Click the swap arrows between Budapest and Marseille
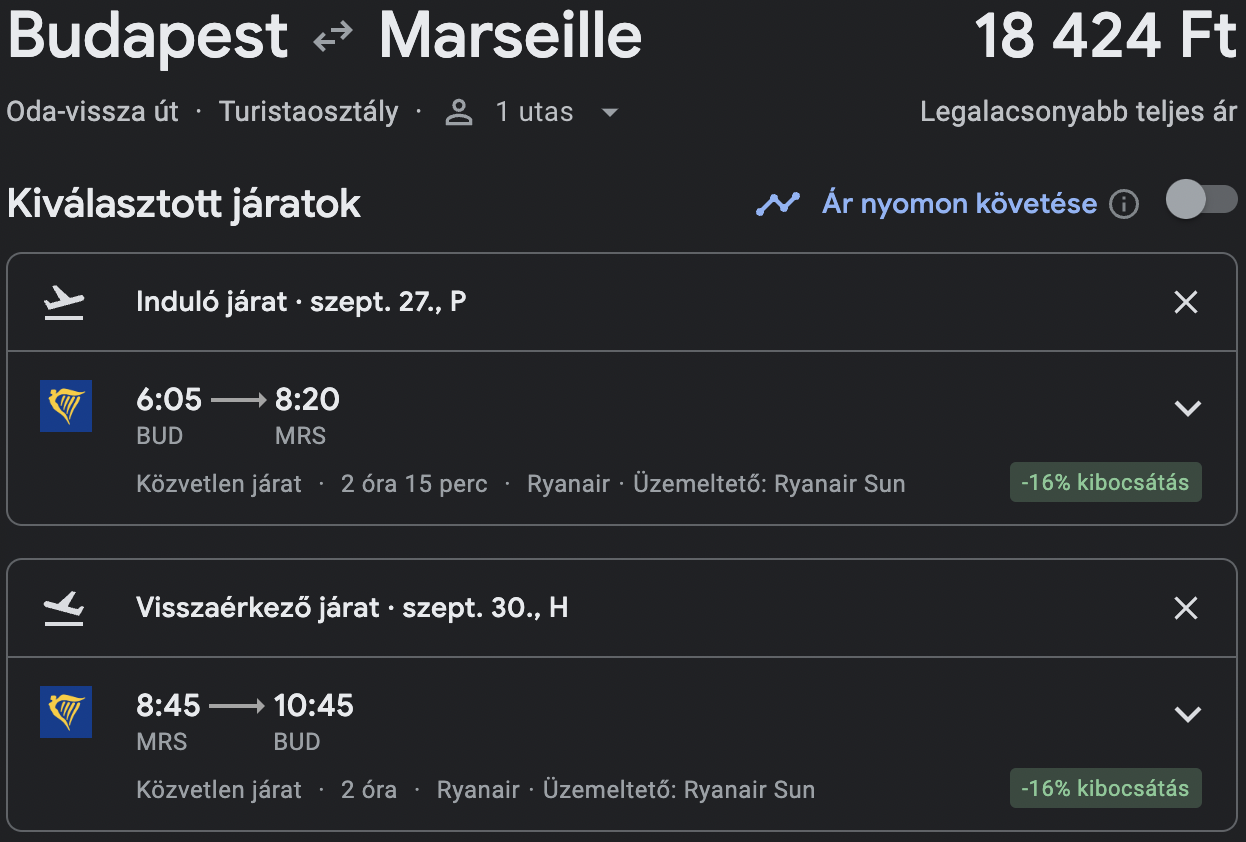This screenshot has width=1246, height=842. [333, 38]
